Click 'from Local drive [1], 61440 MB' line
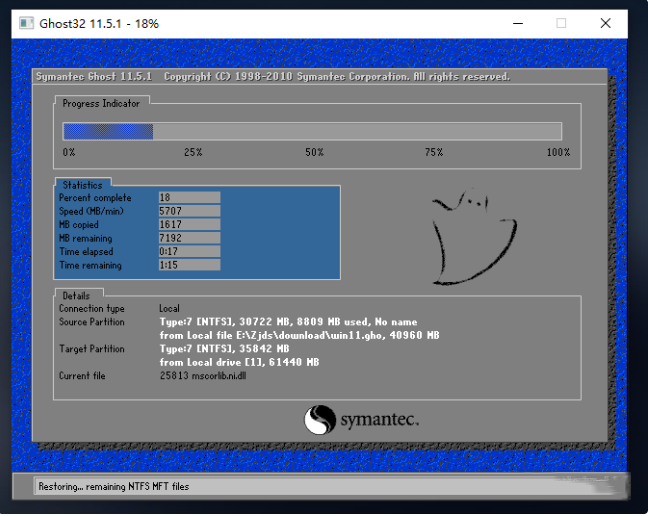 click(x=239, y=362)
